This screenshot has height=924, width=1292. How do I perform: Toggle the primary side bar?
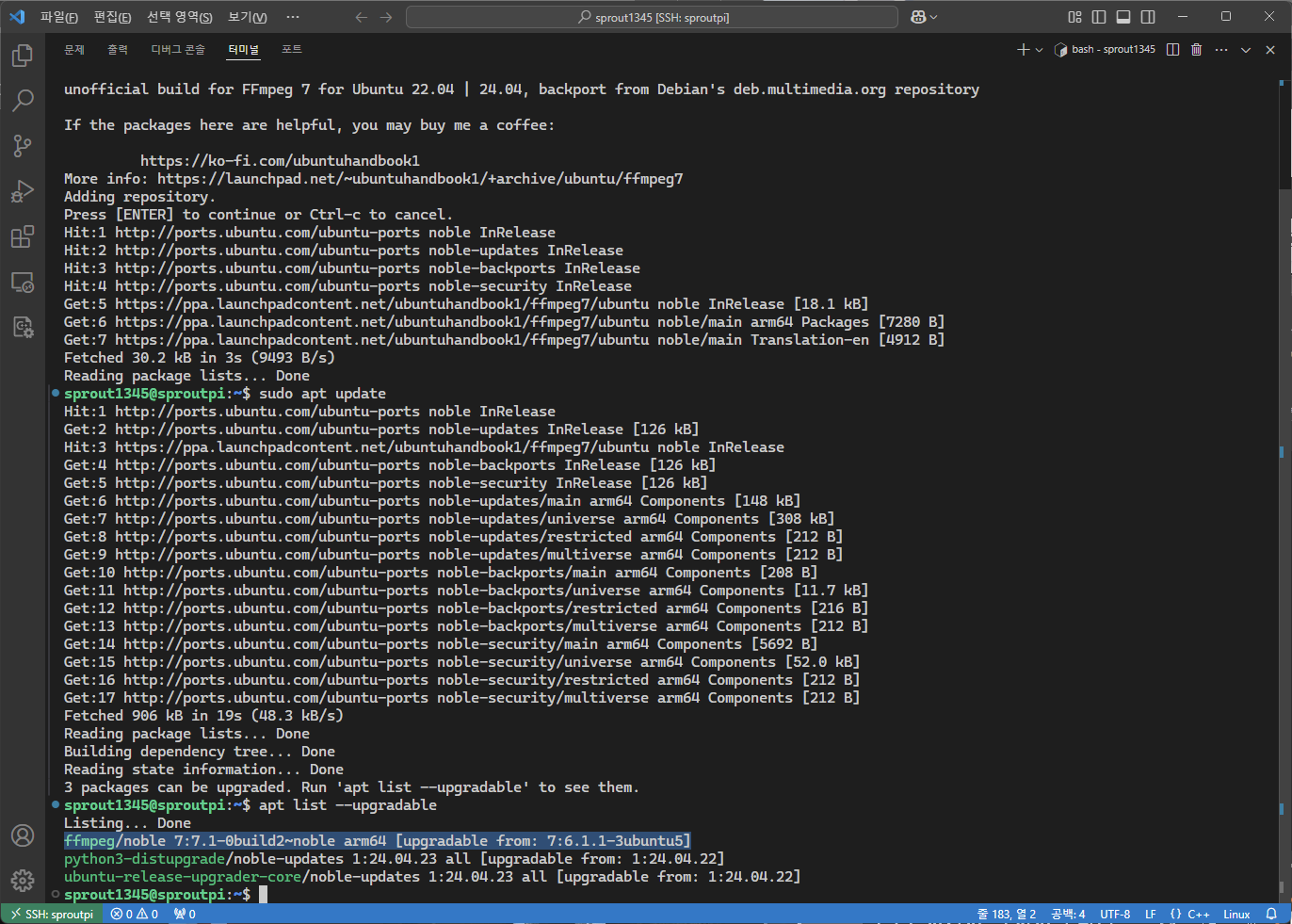(1099, 17)
